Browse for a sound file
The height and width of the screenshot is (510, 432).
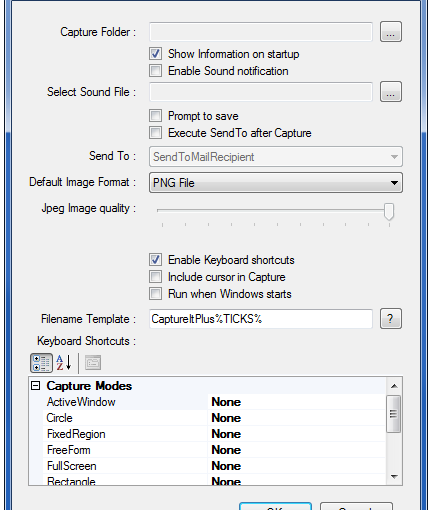point(391,92)
